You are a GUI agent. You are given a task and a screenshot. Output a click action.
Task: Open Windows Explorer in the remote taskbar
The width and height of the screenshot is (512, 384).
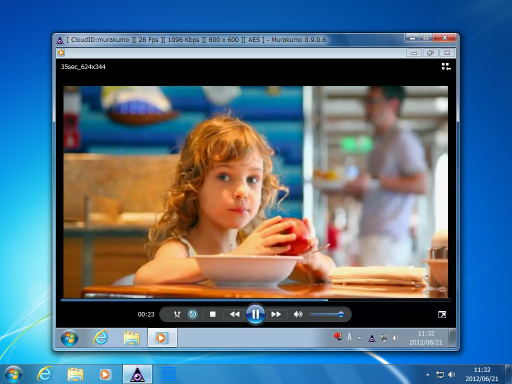pos(131,338)
